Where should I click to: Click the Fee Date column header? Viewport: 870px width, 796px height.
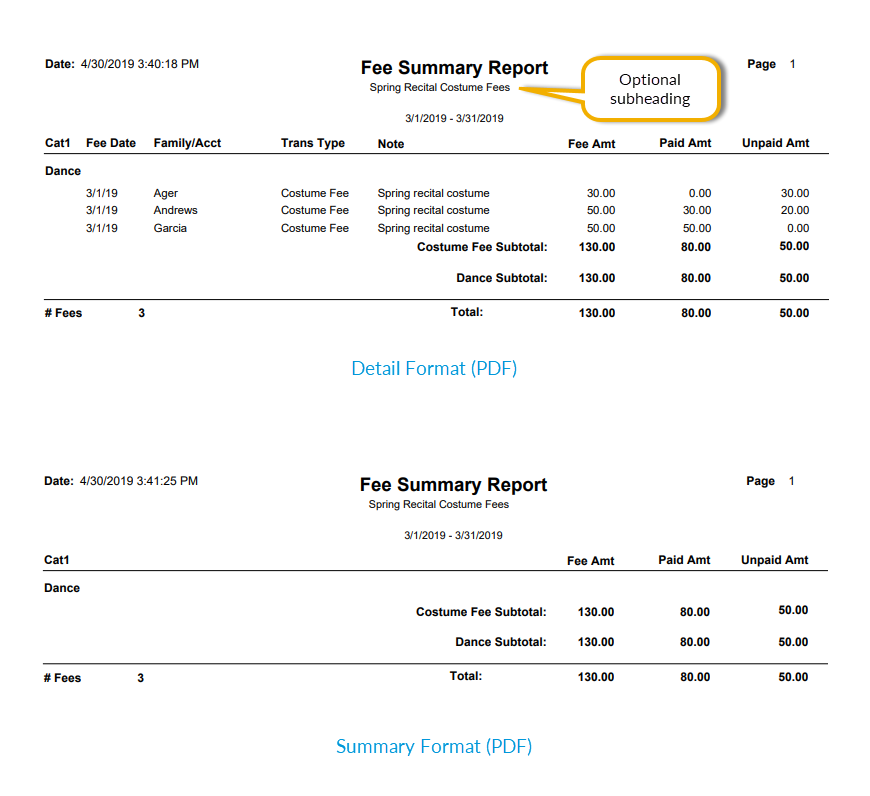coord(111,143)
